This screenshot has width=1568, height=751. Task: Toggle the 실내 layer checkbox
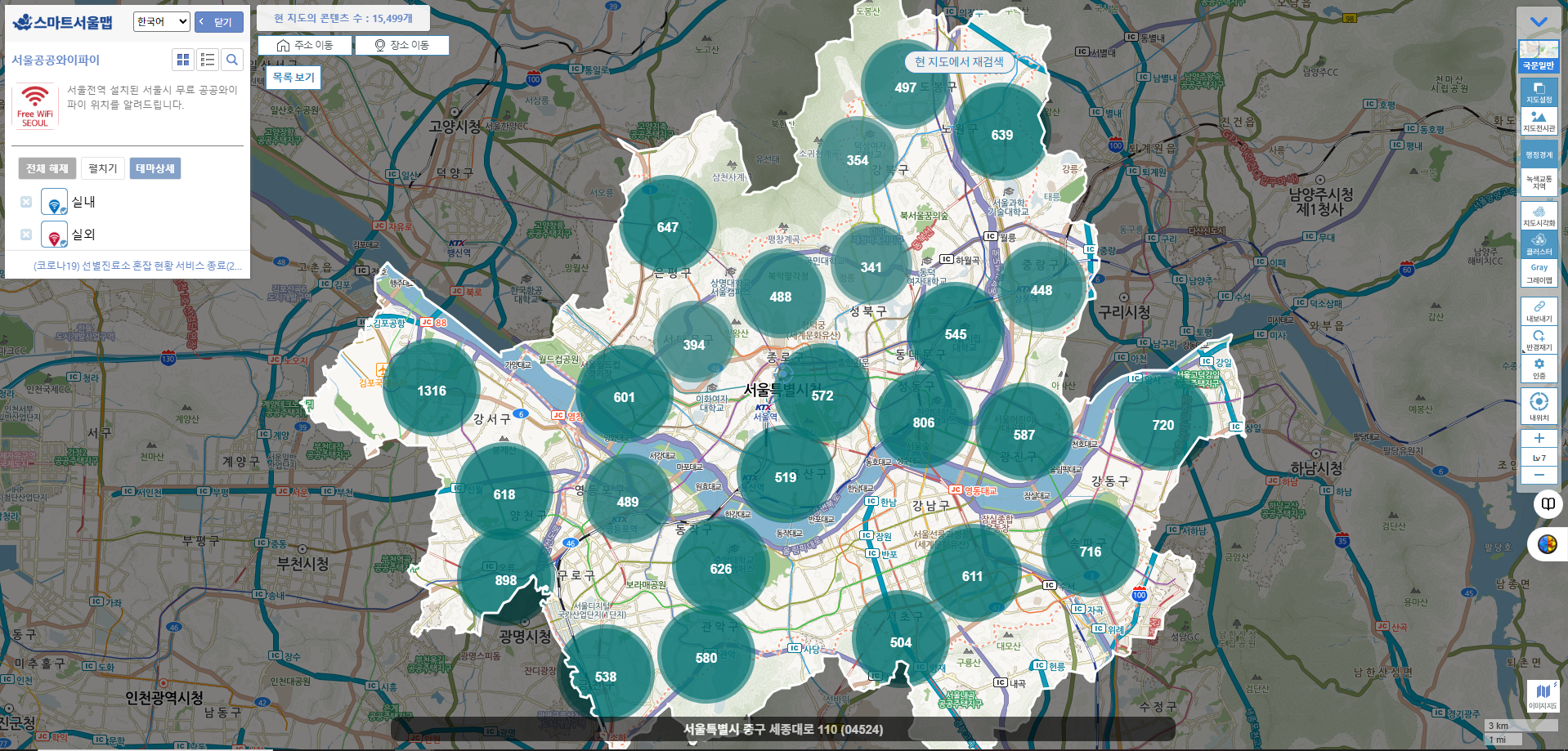click(26, 202)
